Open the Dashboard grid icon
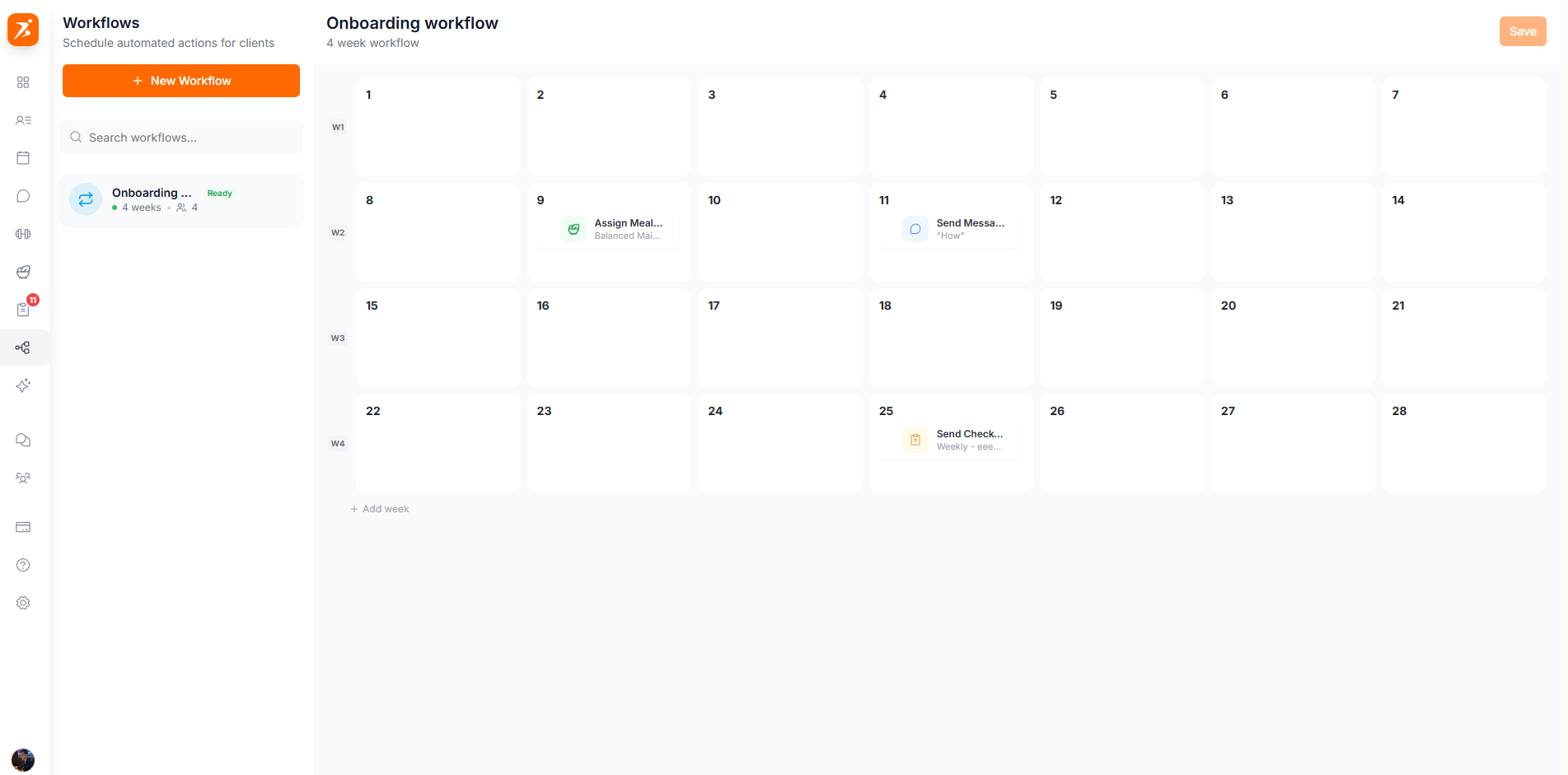The width and height of the screenshot is (1568, 775). 23,82
